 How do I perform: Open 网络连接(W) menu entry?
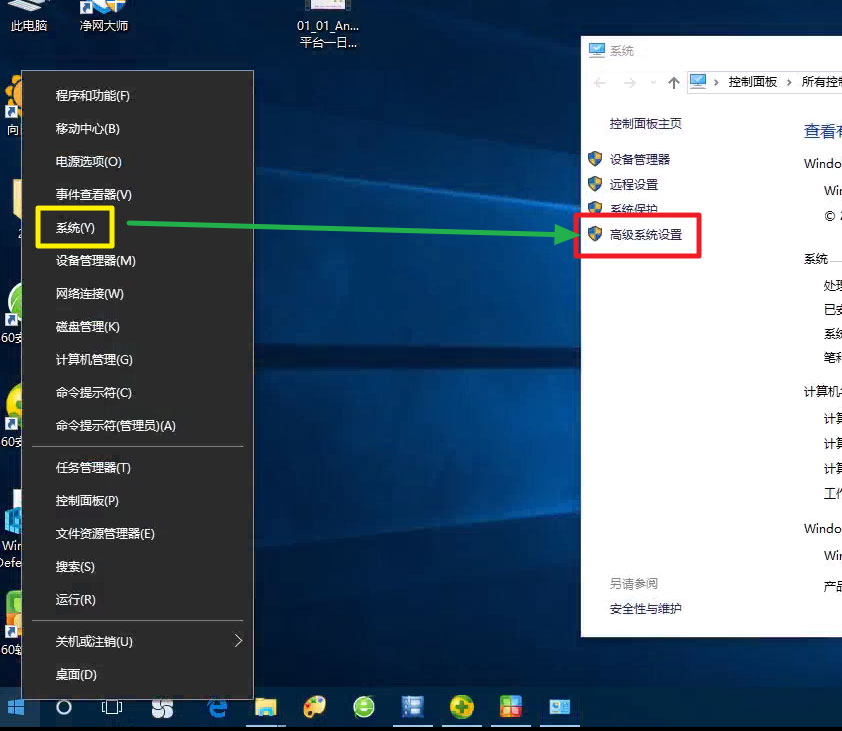[90, 294]
